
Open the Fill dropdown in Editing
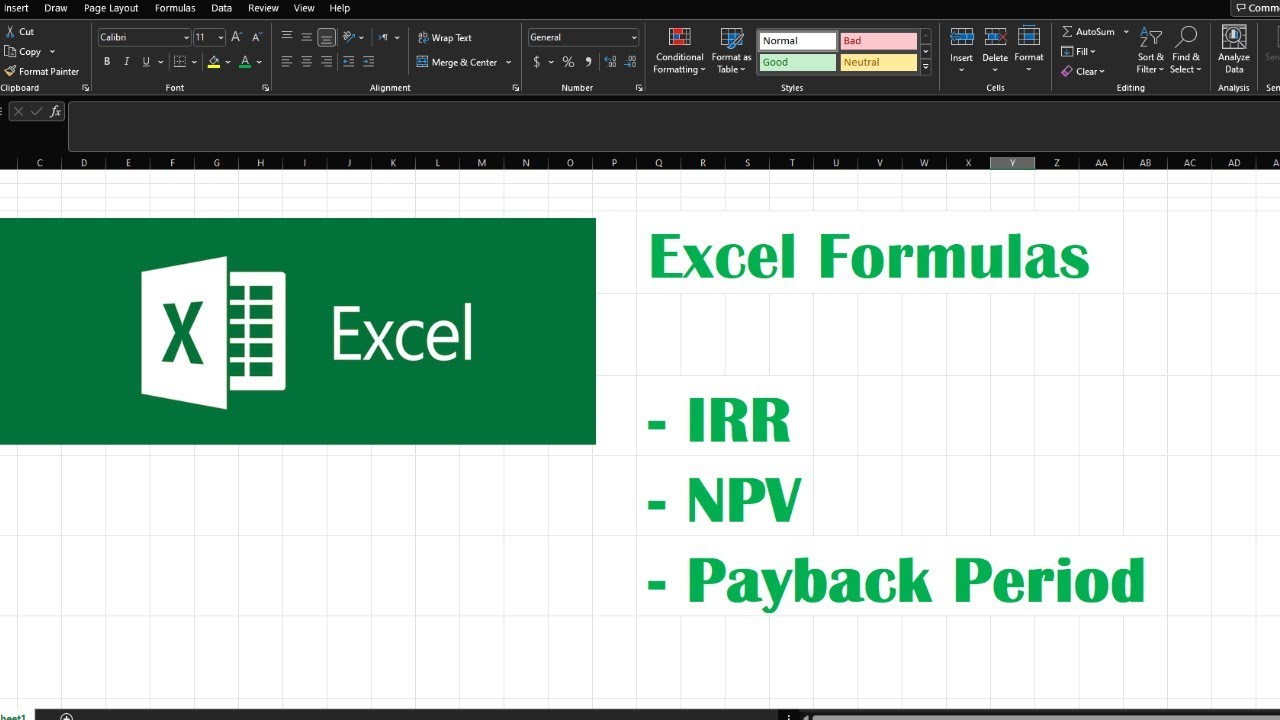pos(1079,52)
